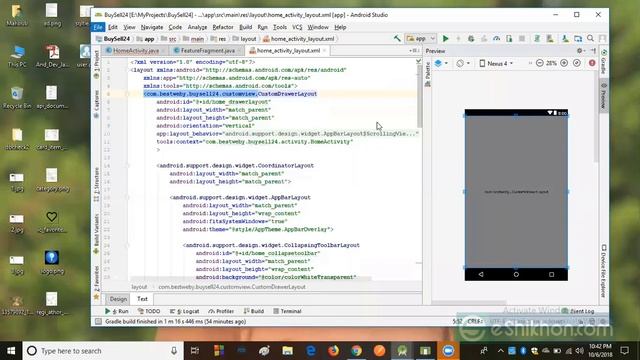Click the layout breadcrumb folder
The width and height of the screenshot is (640, 360).
click(x=244, y=39)
